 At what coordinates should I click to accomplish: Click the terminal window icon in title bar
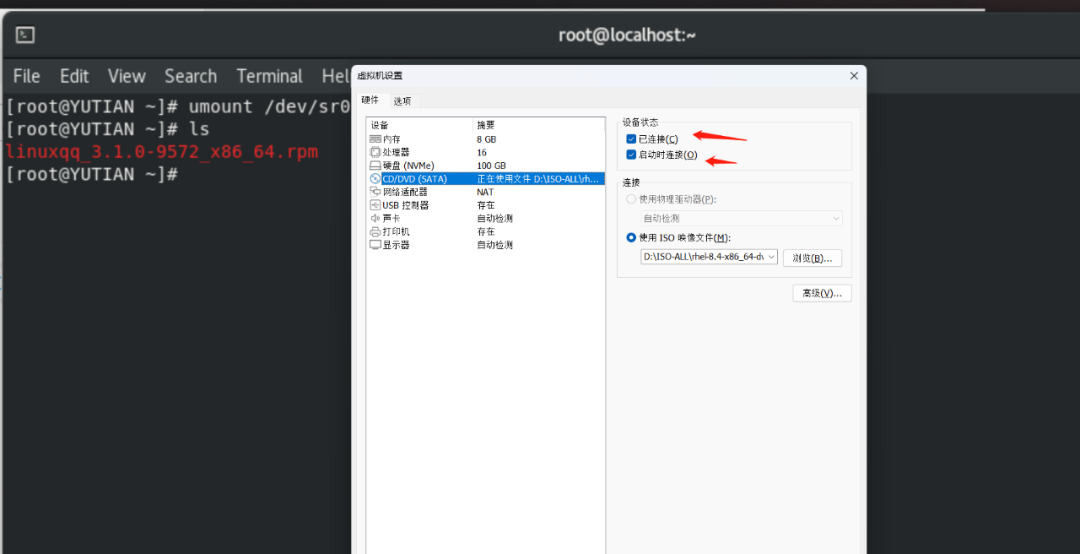(x=25, y=34)
